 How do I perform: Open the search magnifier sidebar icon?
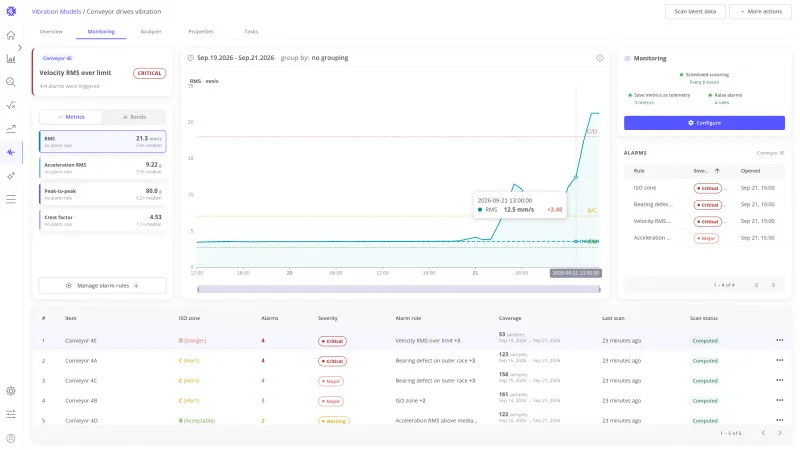click(11, 82)
